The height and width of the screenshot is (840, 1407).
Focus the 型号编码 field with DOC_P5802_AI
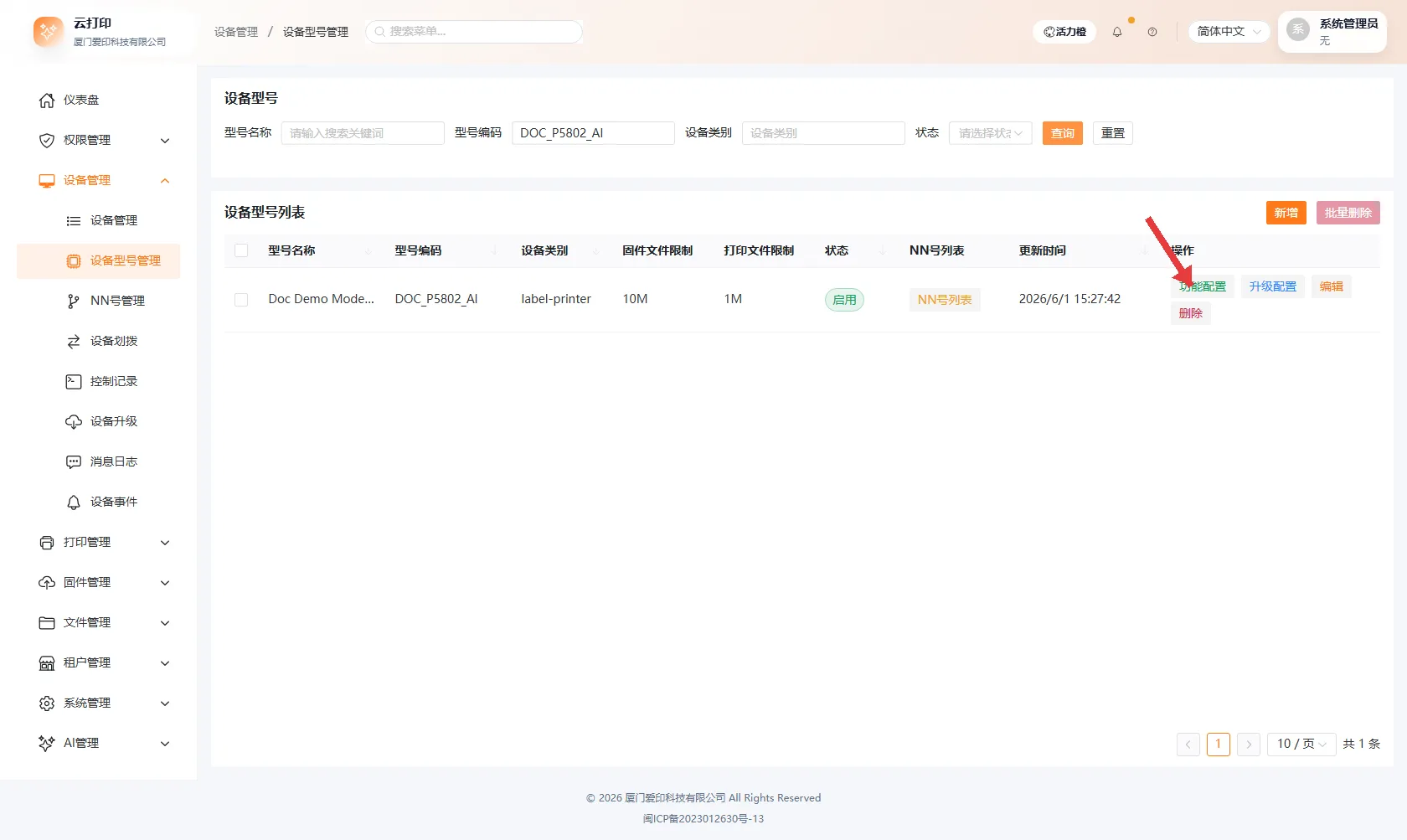tap(593, 133)
